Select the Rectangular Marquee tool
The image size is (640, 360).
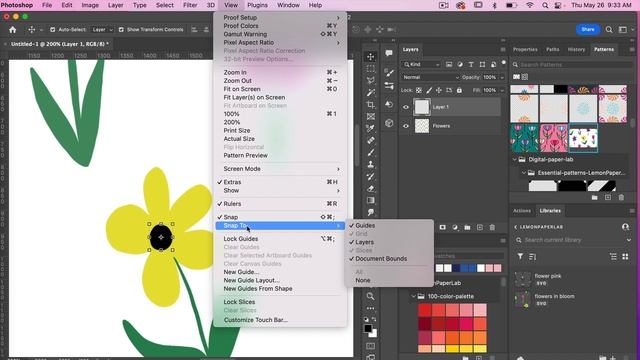pyautogui.click(x=371, y=69)
